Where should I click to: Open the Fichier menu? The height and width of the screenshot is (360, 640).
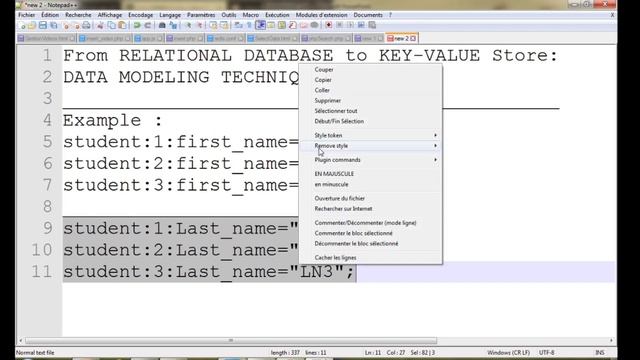click(27, 15)
